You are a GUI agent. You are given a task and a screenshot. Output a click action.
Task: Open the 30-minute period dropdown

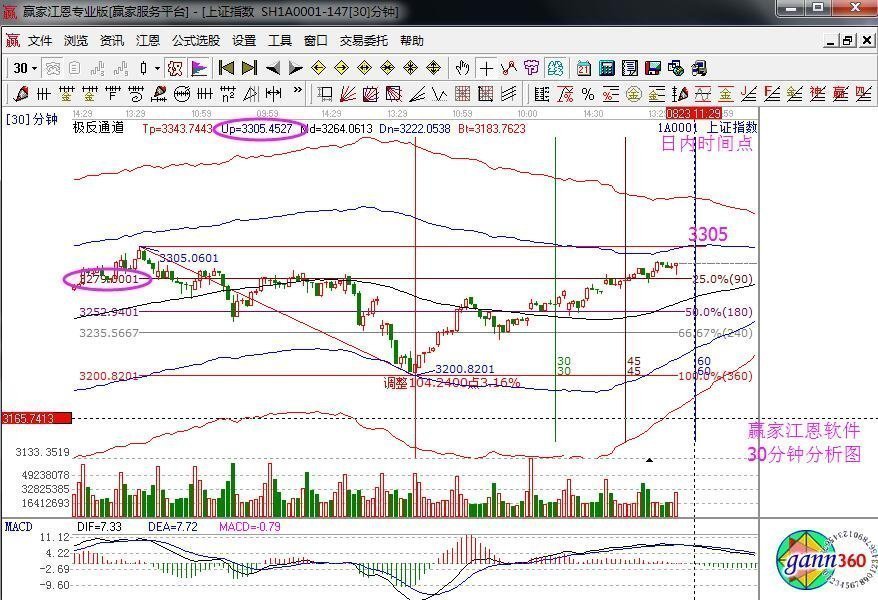(x=35, y=69)
